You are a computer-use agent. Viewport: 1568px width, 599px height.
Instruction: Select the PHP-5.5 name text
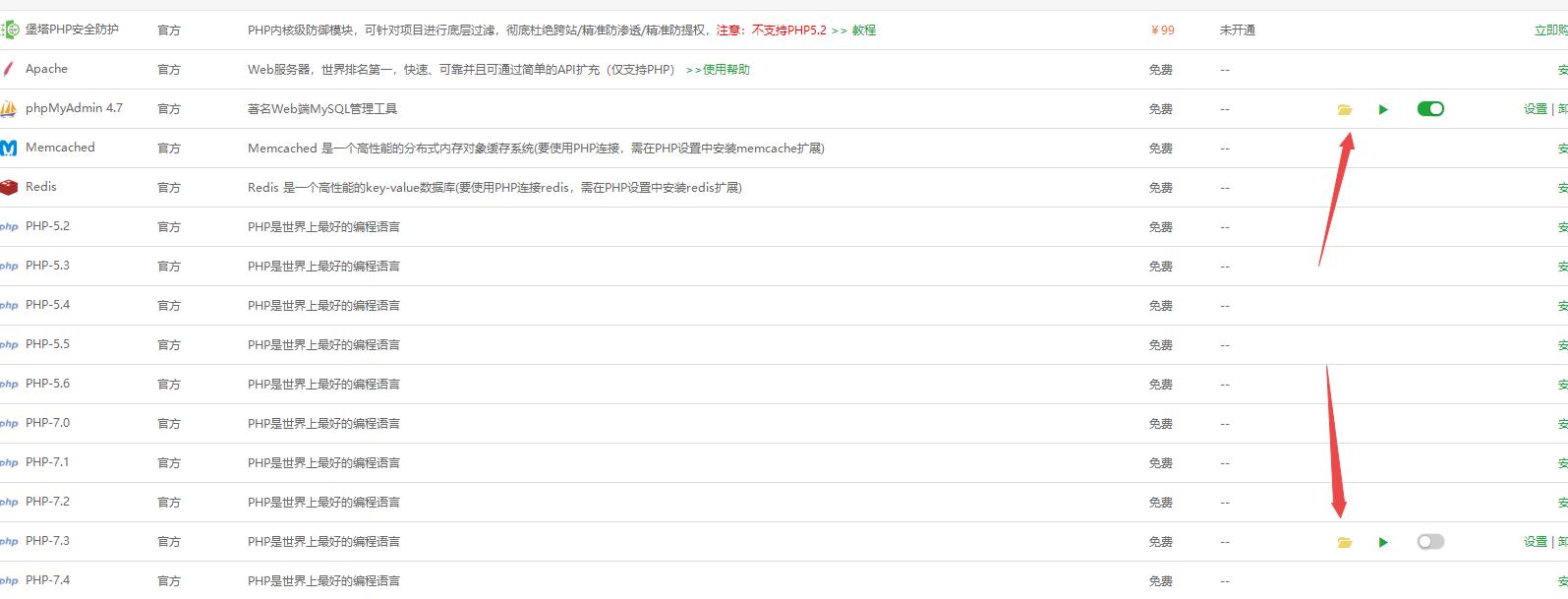pos(47,344)
